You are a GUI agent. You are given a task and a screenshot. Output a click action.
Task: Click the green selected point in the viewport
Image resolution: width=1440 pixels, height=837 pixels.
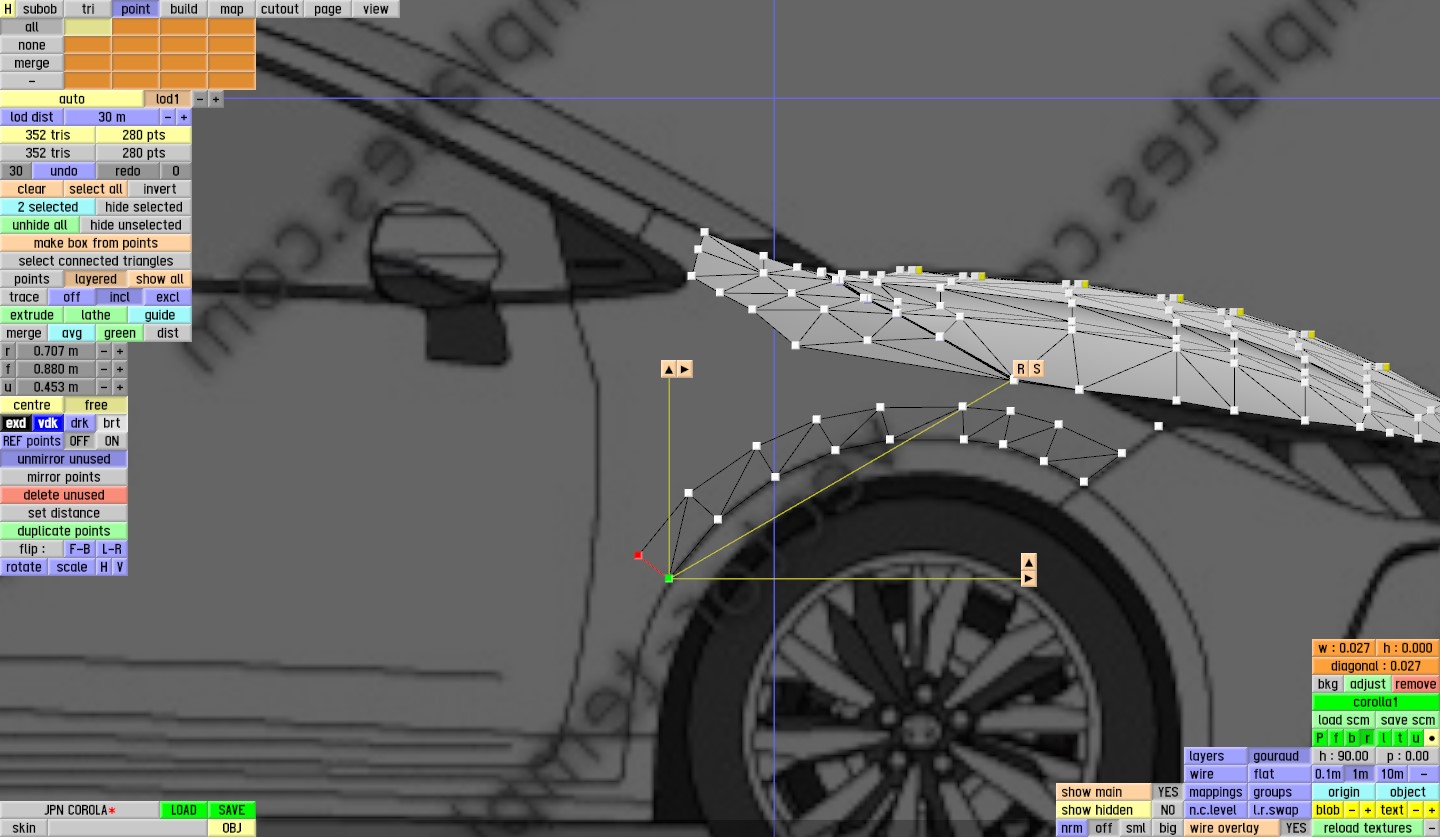coord(669,578)
